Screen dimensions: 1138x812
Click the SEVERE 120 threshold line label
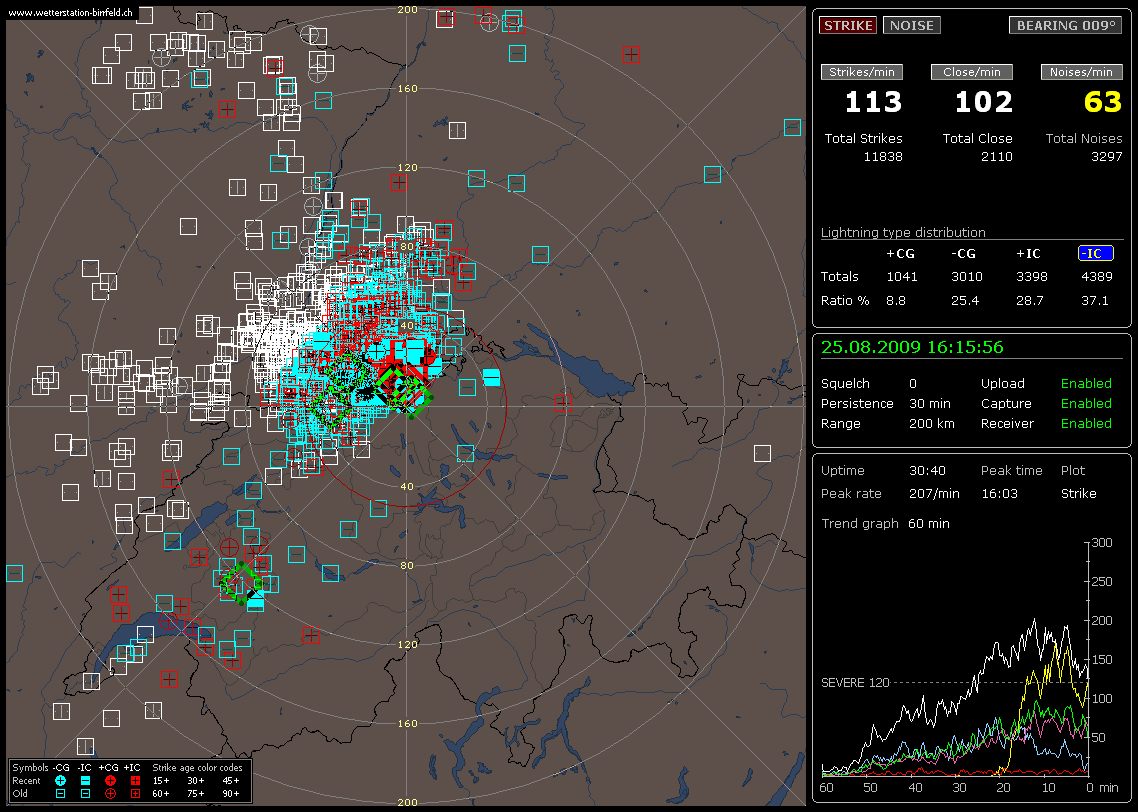pyautogui.click(x=855, y=683)
